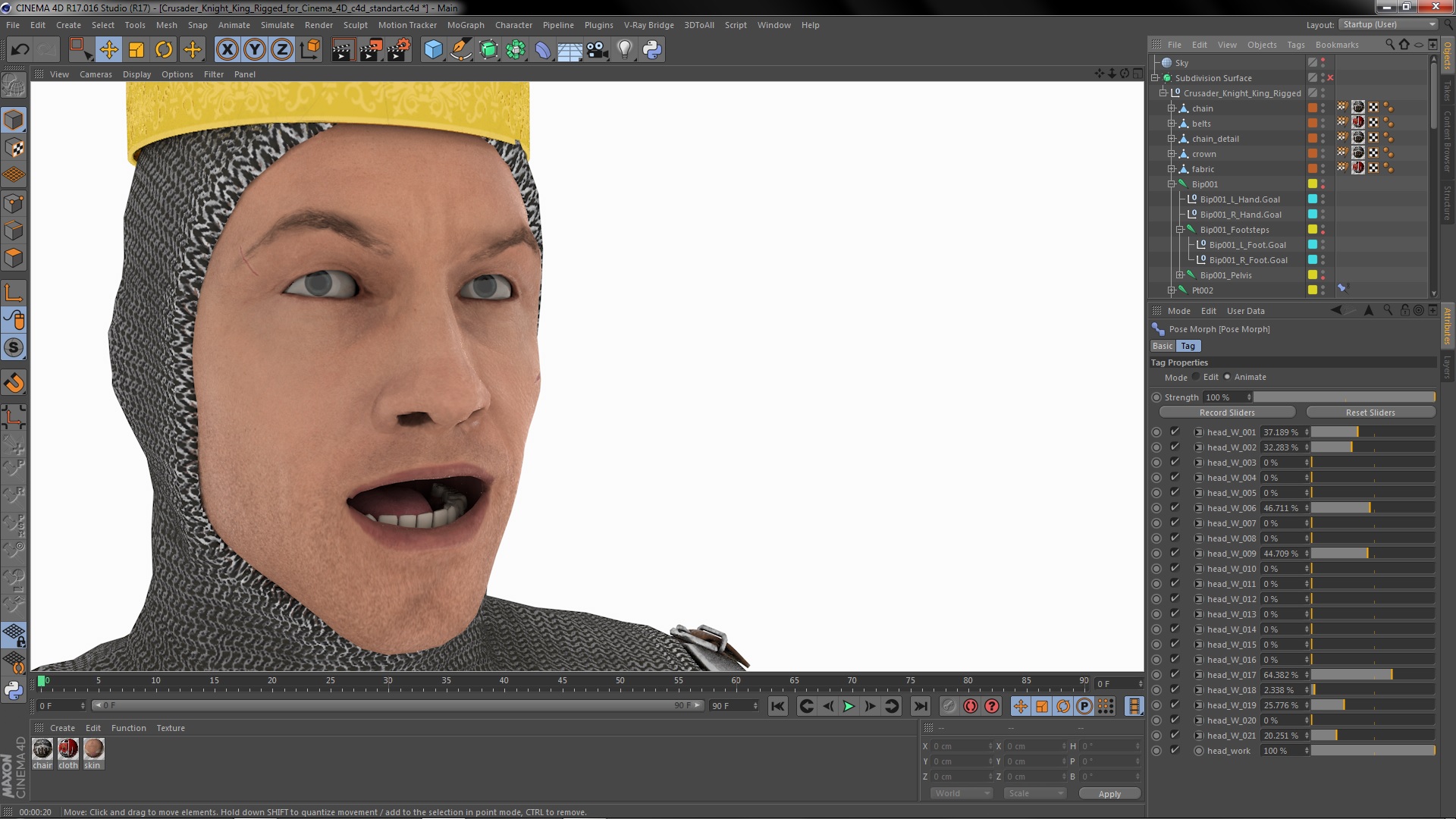This screenshot has height=819, width=1456.
Task: Open the Sculpt menu
Action: point(355,25)
